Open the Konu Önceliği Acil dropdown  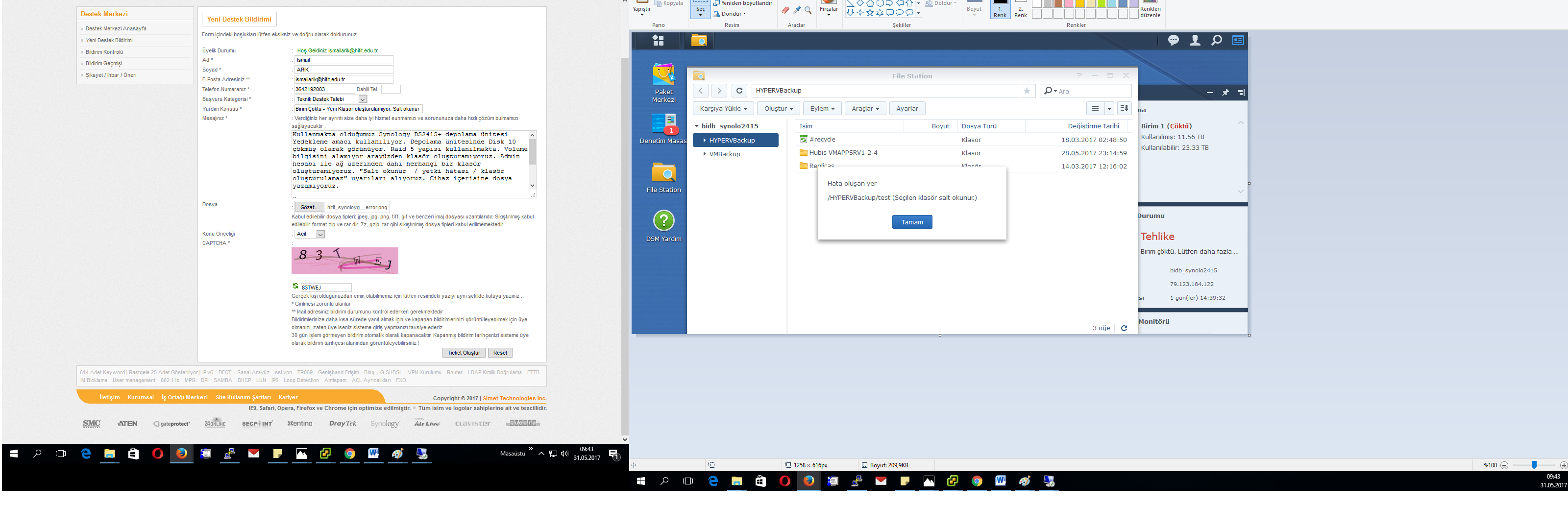(320, 234)
